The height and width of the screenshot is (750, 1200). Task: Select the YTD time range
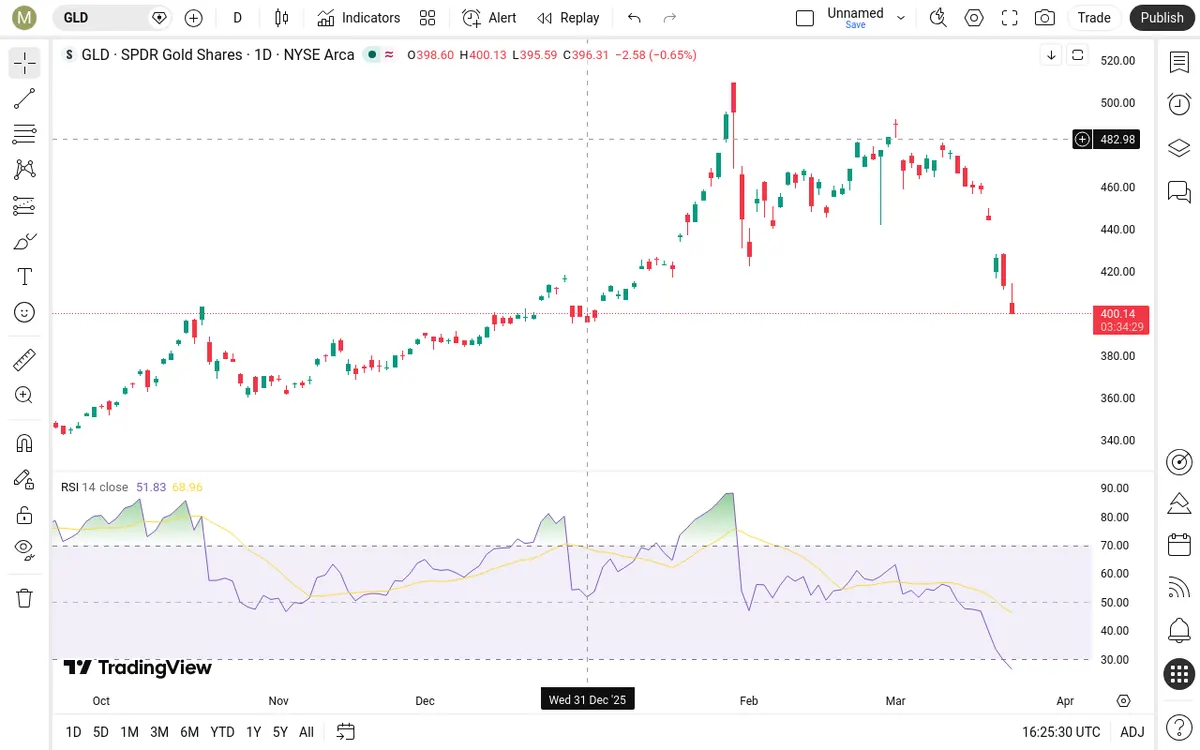tap(222, 732)
